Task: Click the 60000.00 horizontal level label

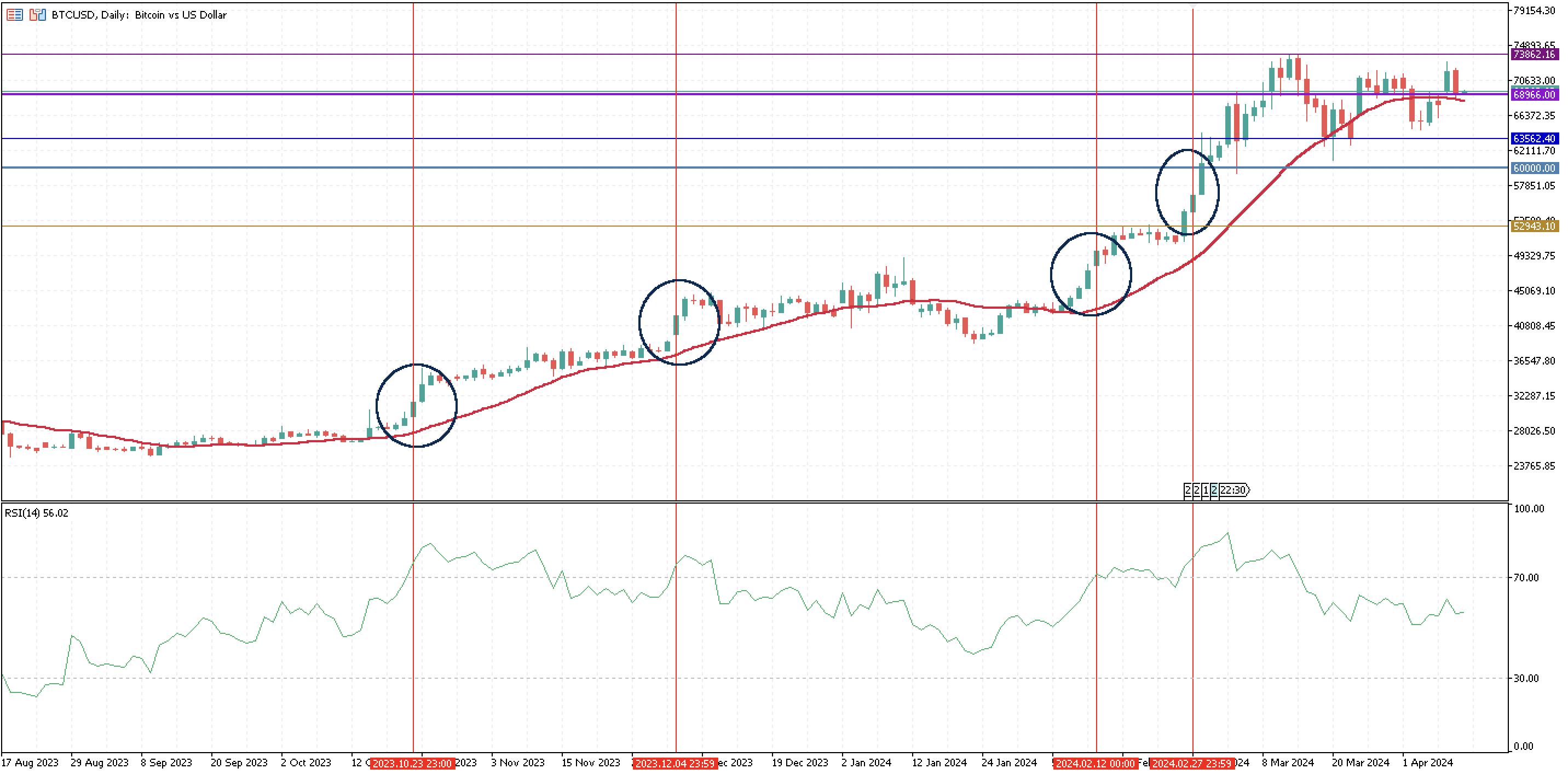Action: pos(1534,168)
